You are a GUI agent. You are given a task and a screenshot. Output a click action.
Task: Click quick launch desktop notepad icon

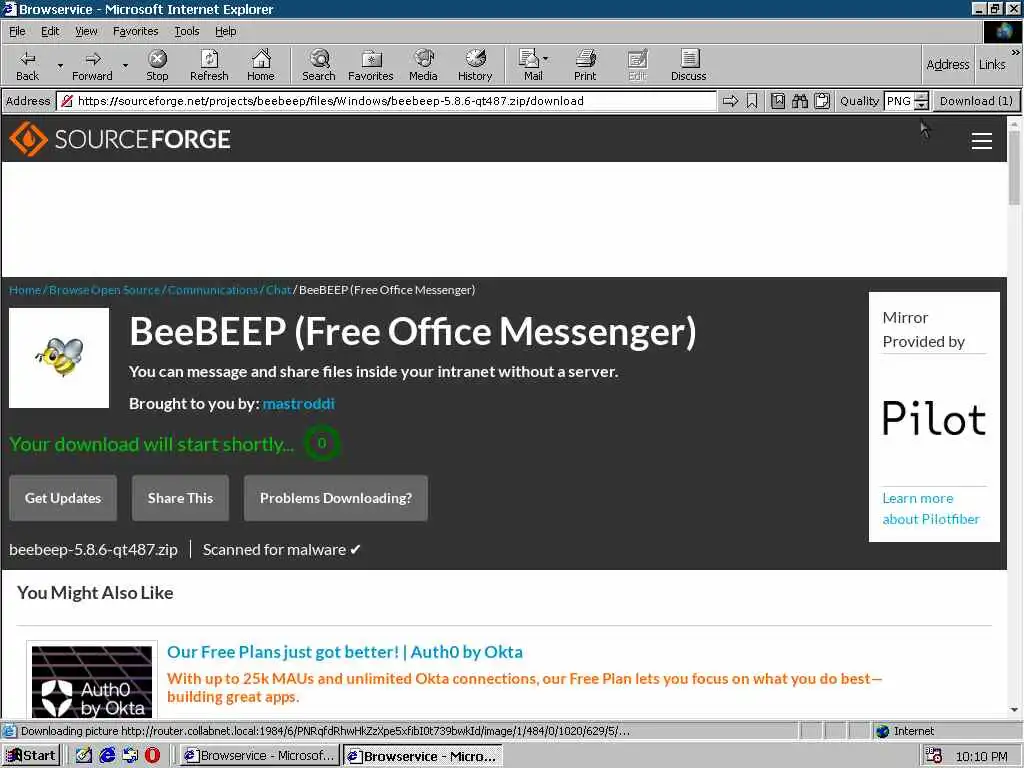[x=84, y=756]
